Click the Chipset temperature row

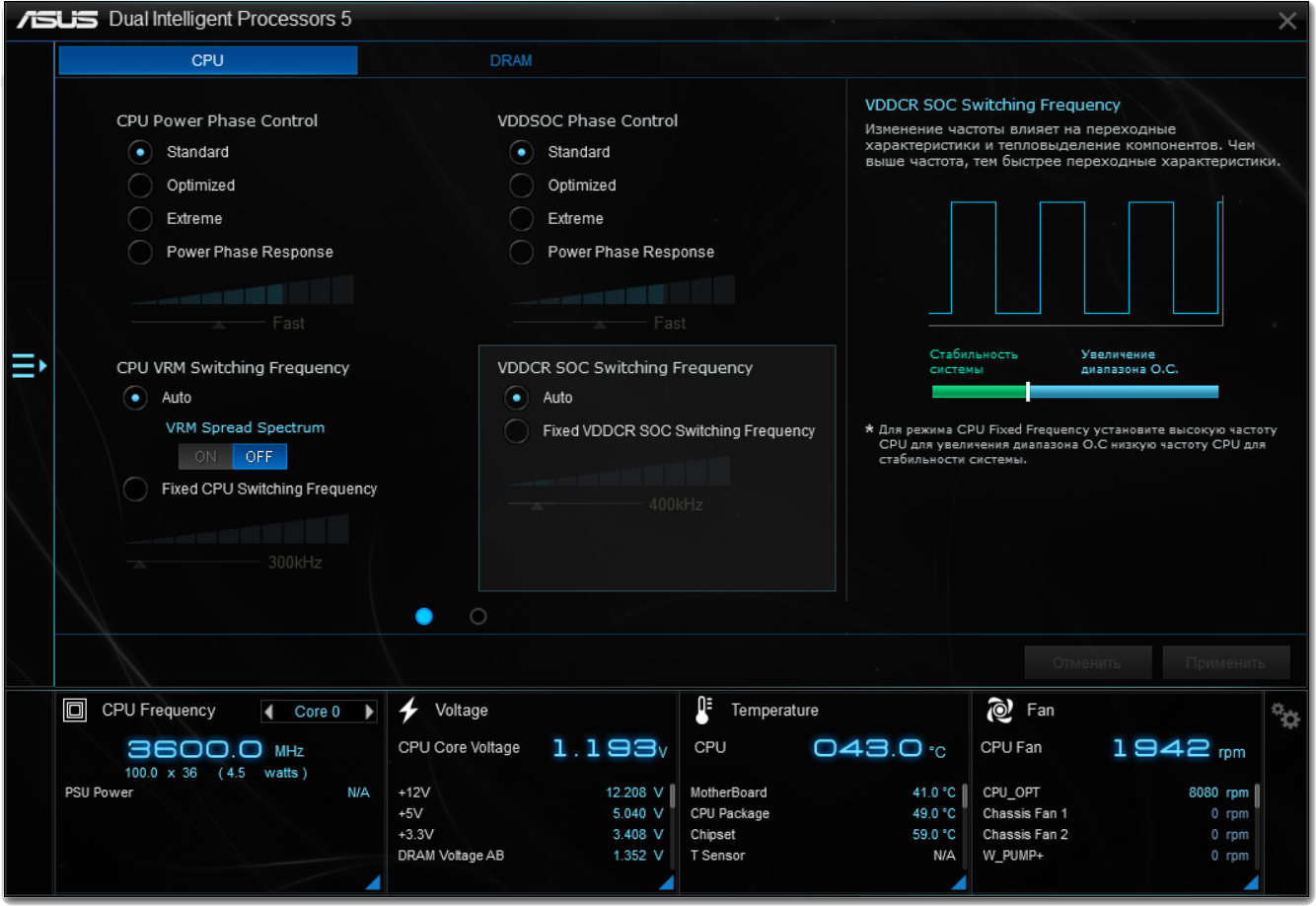coord(823,835)
